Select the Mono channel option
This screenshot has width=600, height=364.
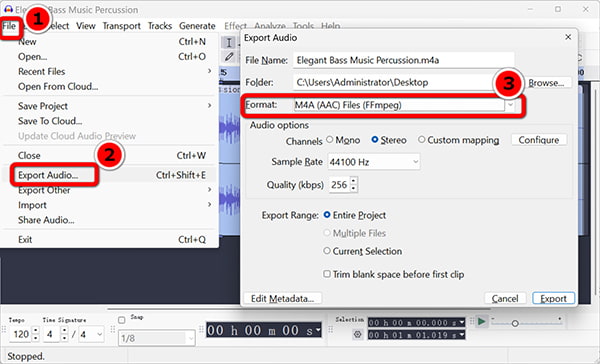tap(329, 140)
